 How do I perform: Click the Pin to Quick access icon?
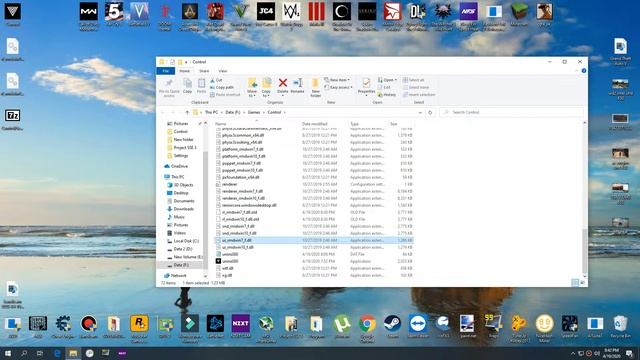click(x=169, y=84)
